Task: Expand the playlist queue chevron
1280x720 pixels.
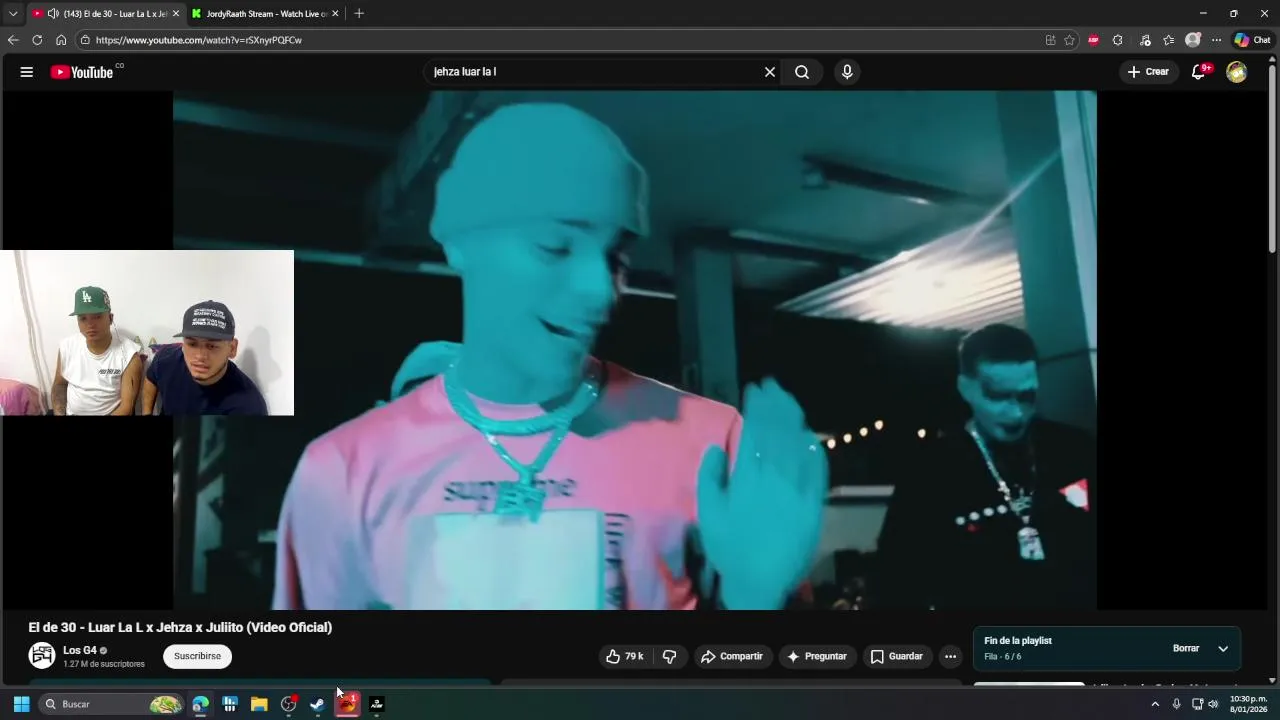Action: click(1223, 648)
